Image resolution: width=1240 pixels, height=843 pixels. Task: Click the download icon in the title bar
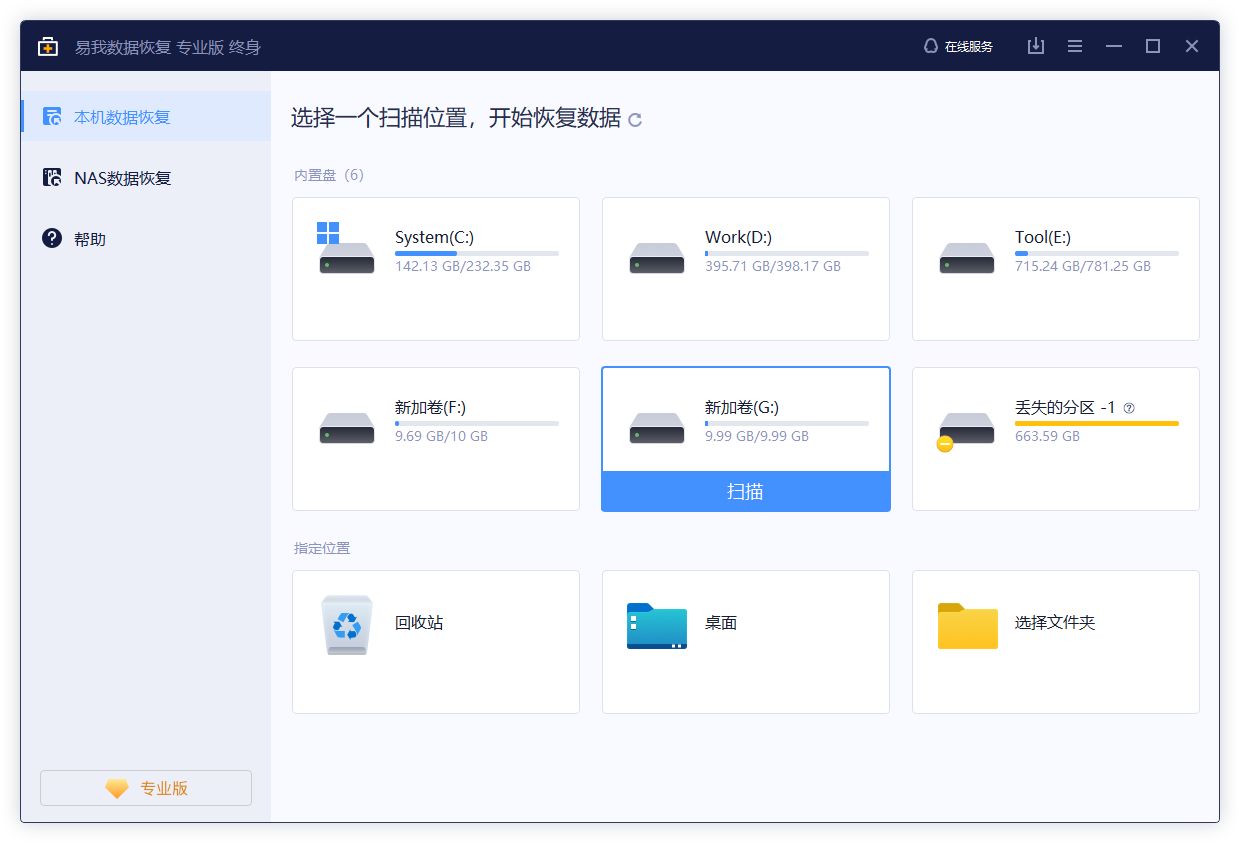[x=1036, y=46]
